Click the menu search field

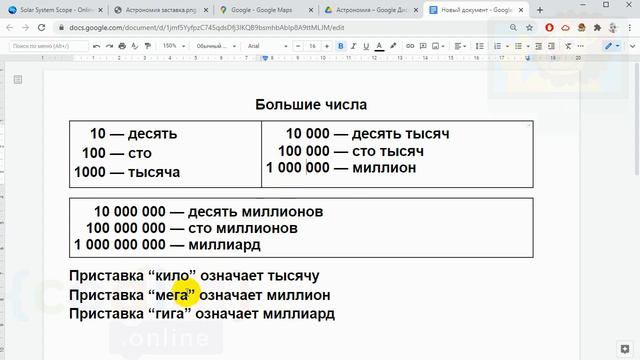49,46
